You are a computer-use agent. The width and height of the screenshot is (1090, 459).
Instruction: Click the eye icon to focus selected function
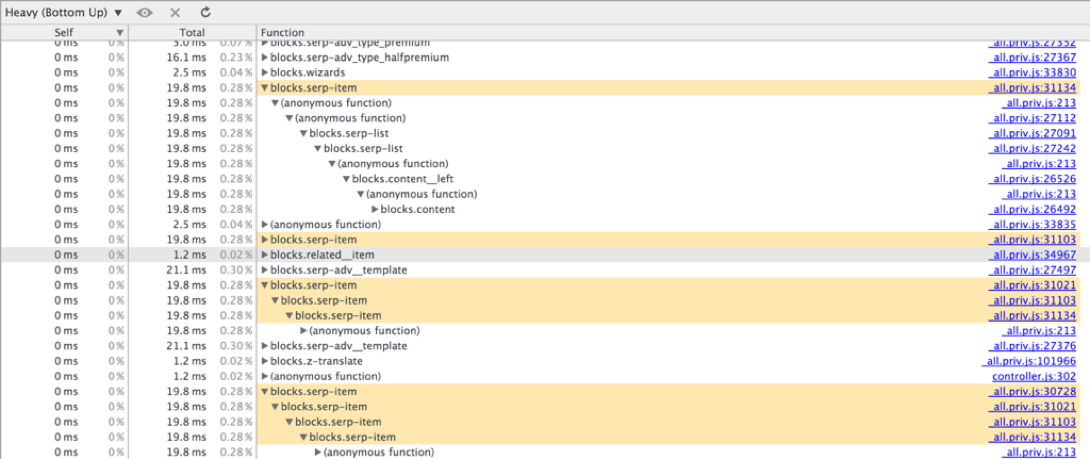(x=145, y=13)
